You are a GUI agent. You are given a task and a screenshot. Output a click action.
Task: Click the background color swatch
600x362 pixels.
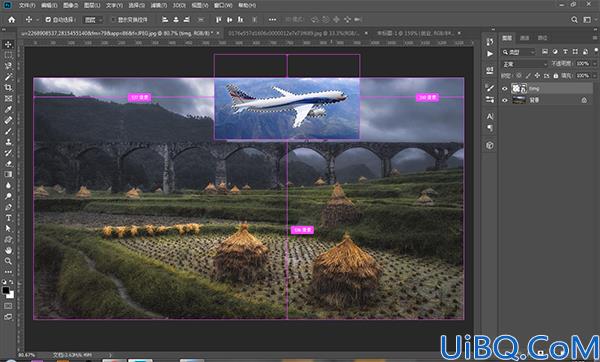10,295
